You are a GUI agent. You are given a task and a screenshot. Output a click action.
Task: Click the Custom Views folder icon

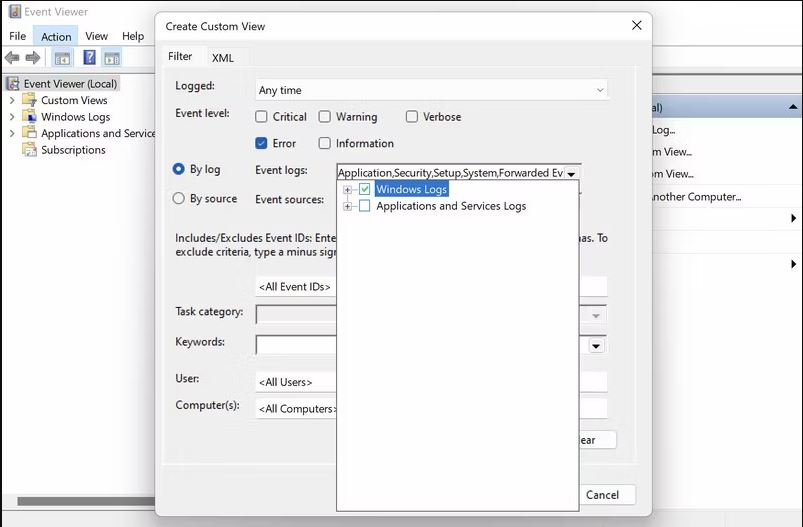30,99
